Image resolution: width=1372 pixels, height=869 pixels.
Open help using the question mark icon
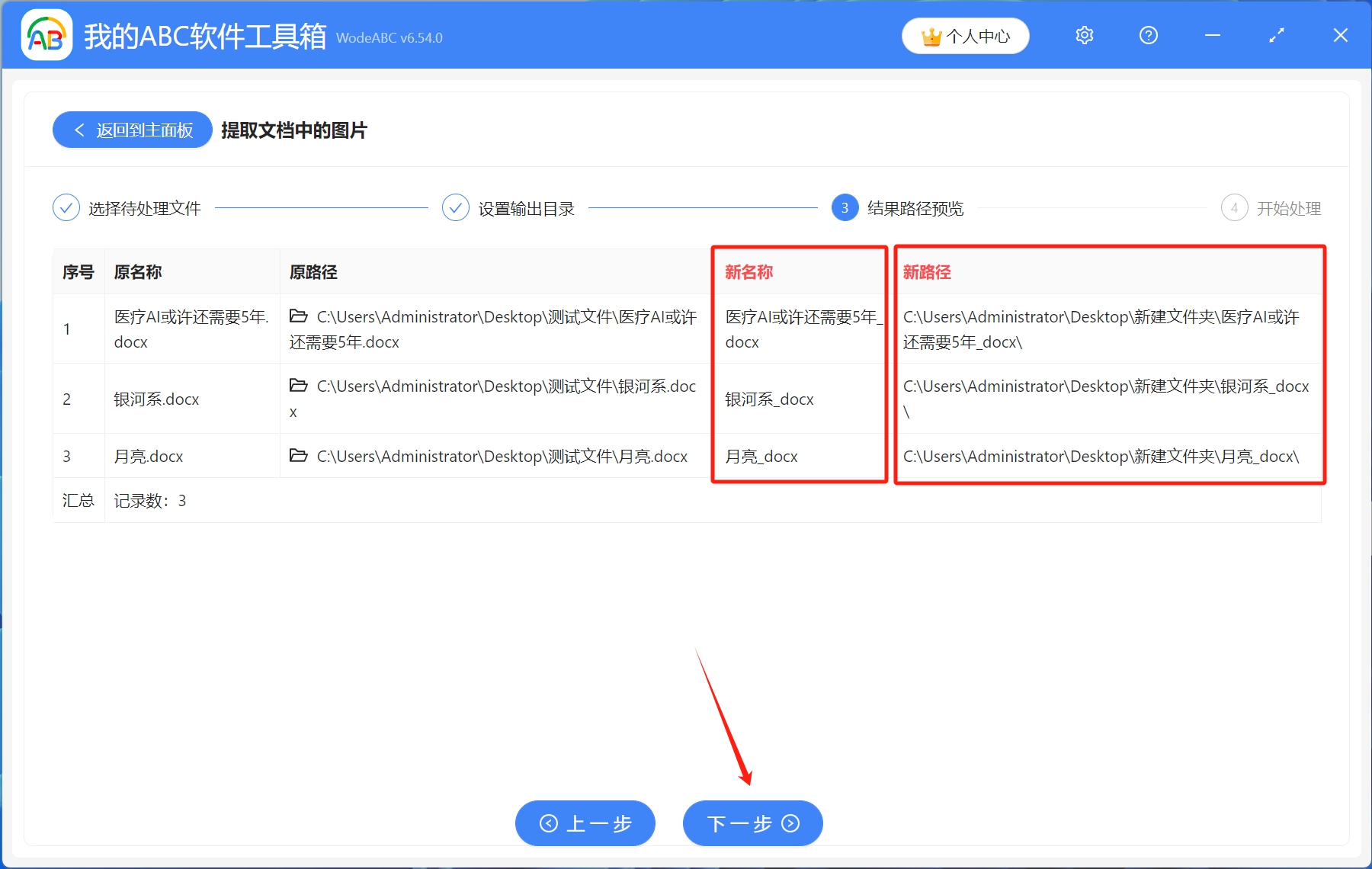(x=1148, y=35)
